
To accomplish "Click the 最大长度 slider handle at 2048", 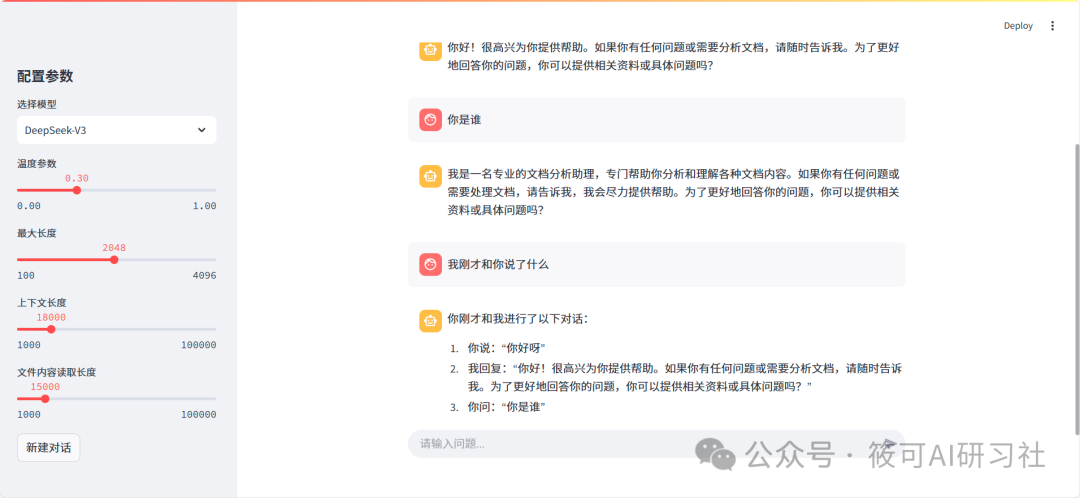I will point(114,260).
